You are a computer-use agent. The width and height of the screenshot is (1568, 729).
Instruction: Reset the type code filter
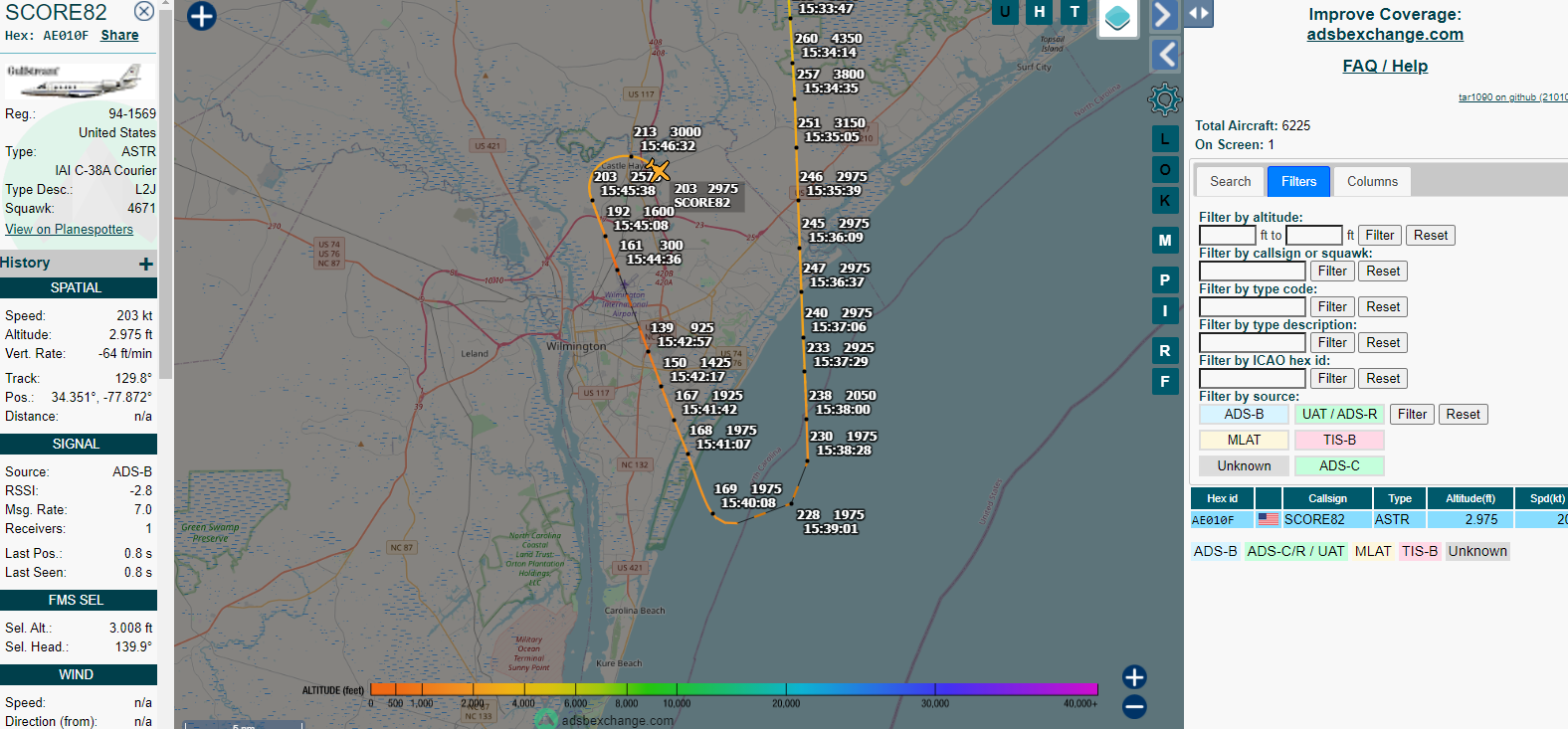pyautogui.click(x=1383, y=307)
